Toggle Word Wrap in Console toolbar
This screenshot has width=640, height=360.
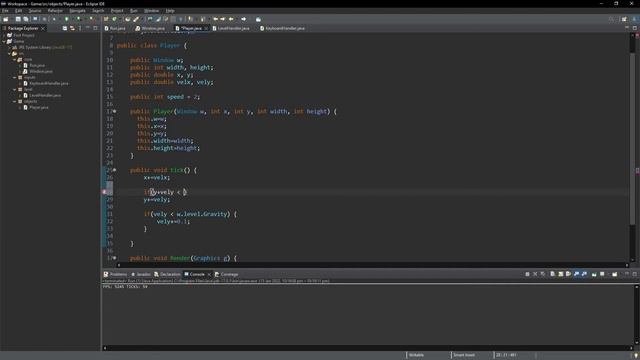coord(568,274)
